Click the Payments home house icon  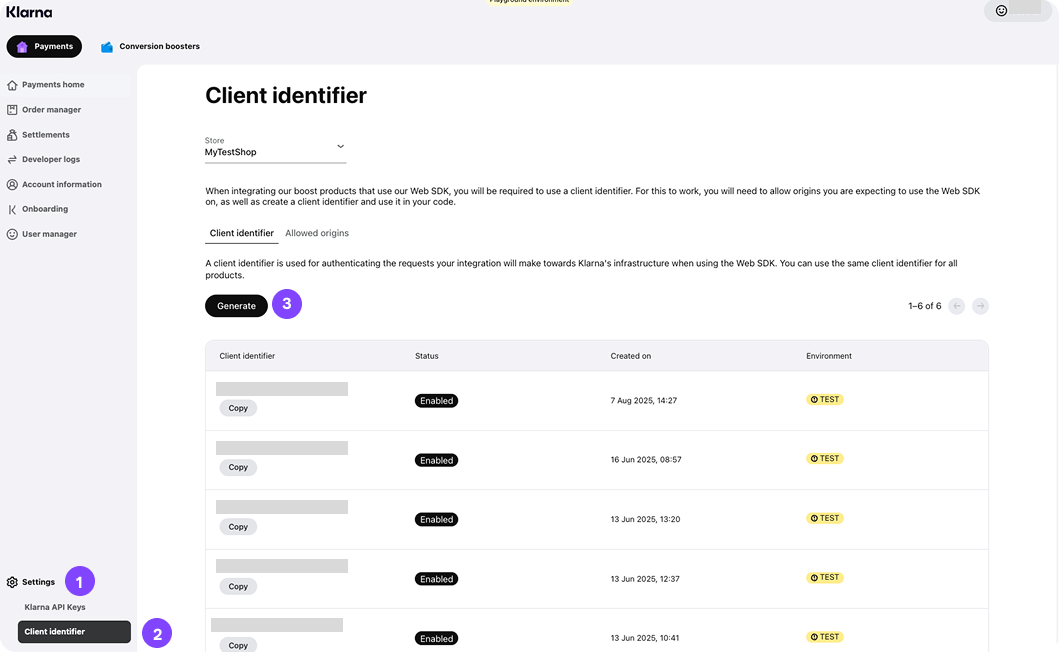pyautogui.click(x=12, y=85)
